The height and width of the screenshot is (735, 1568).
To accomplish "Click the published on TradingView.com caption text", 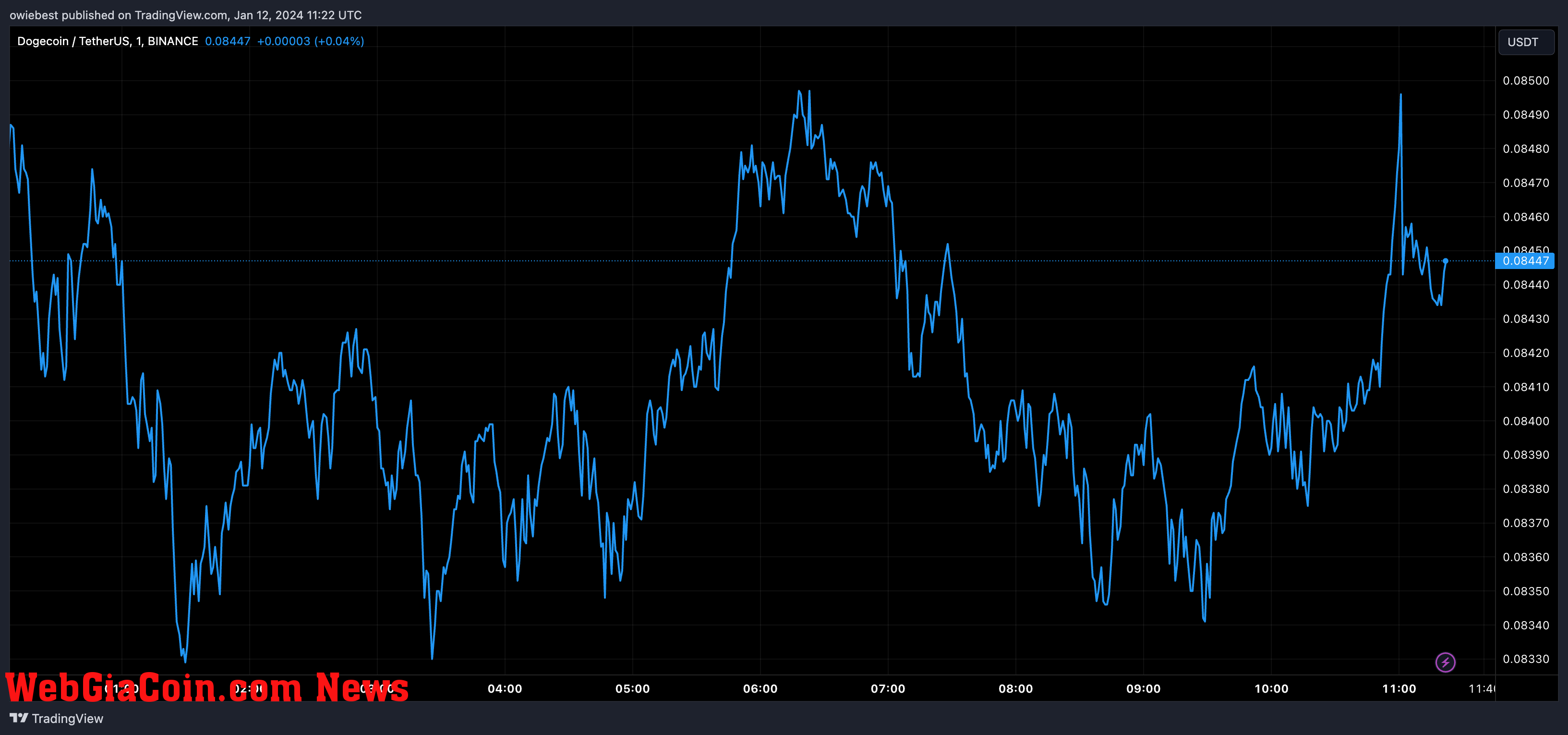I will tap(185, 15).
